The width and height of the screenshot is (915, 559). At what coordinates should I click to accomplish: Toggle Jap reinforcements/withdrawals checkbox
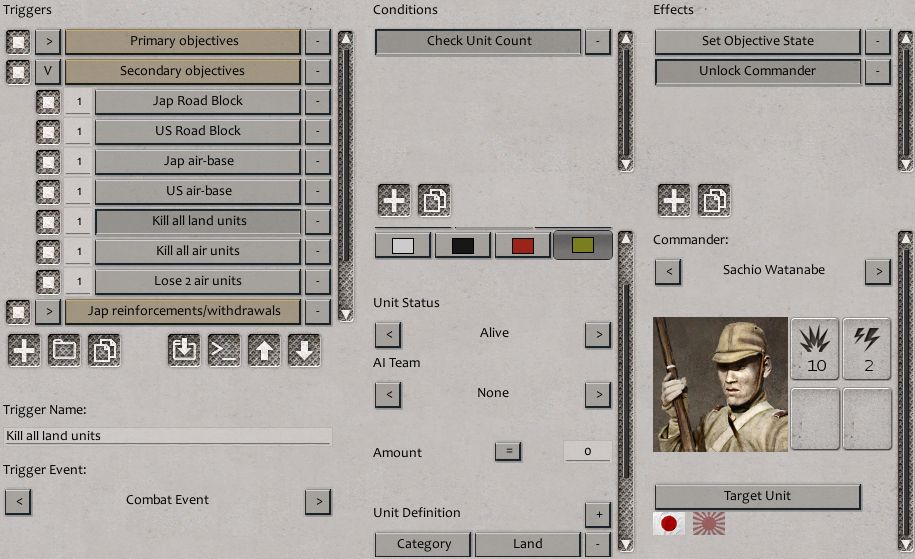coord(18,312)
